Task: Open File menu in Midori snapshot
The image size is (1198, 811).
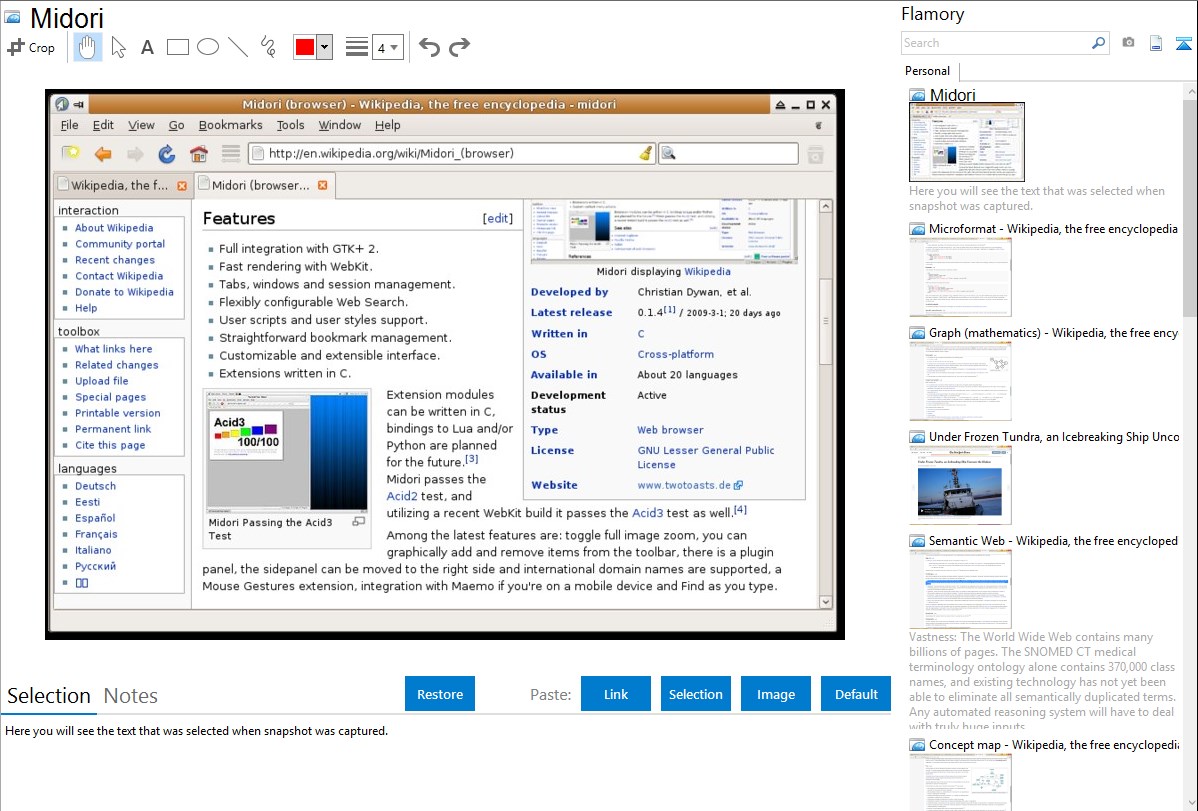Action: click(70, 125)
